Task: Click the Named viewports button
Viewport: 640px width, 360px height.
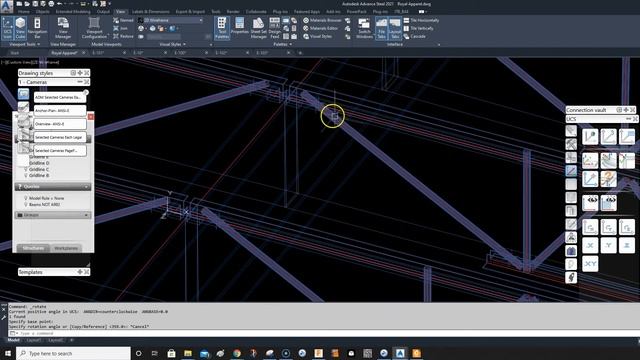Action: pos(123,20)
